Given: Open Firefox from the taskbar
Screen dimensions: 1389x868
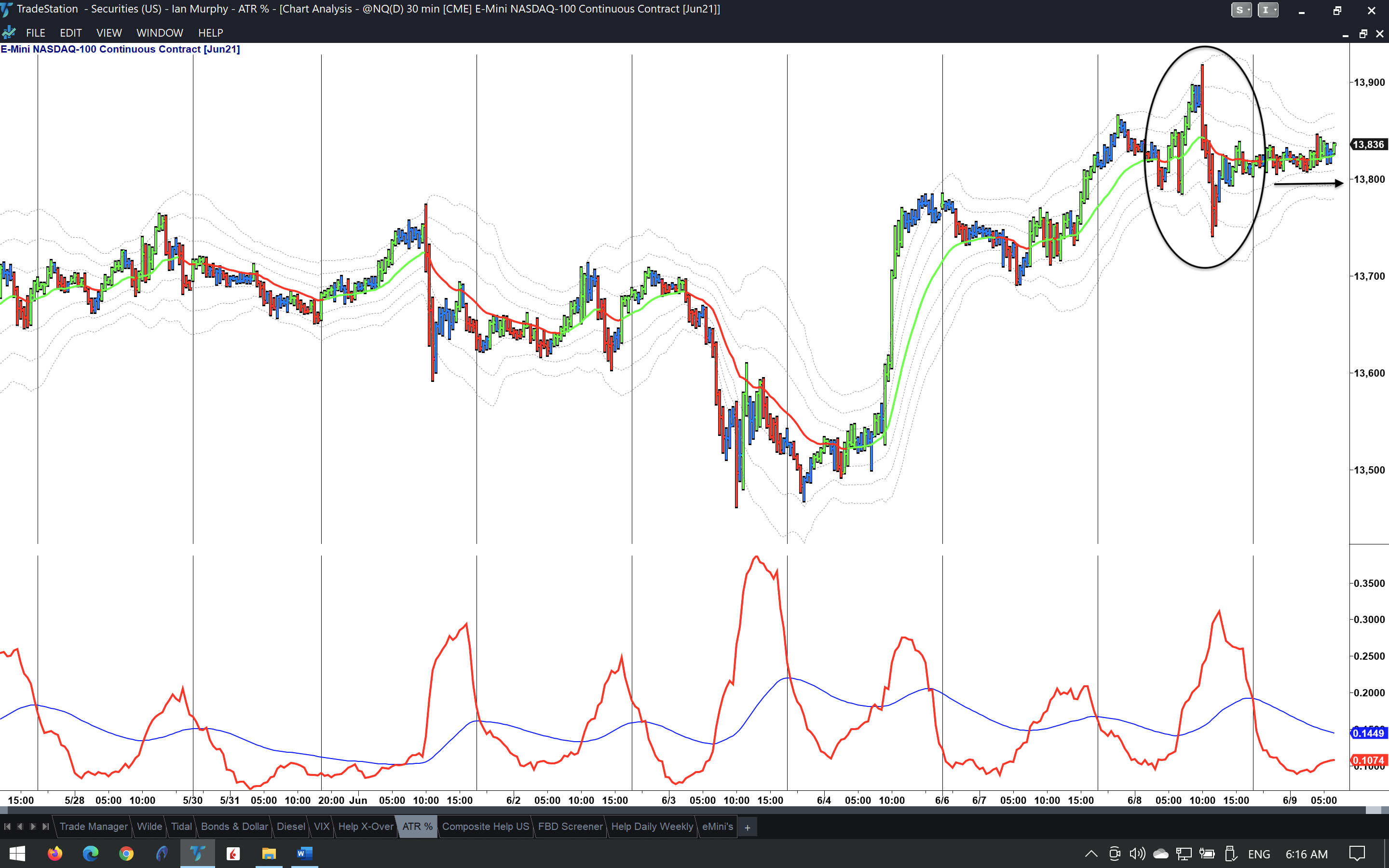Looking at the screenshot, I should click(54, 854).
